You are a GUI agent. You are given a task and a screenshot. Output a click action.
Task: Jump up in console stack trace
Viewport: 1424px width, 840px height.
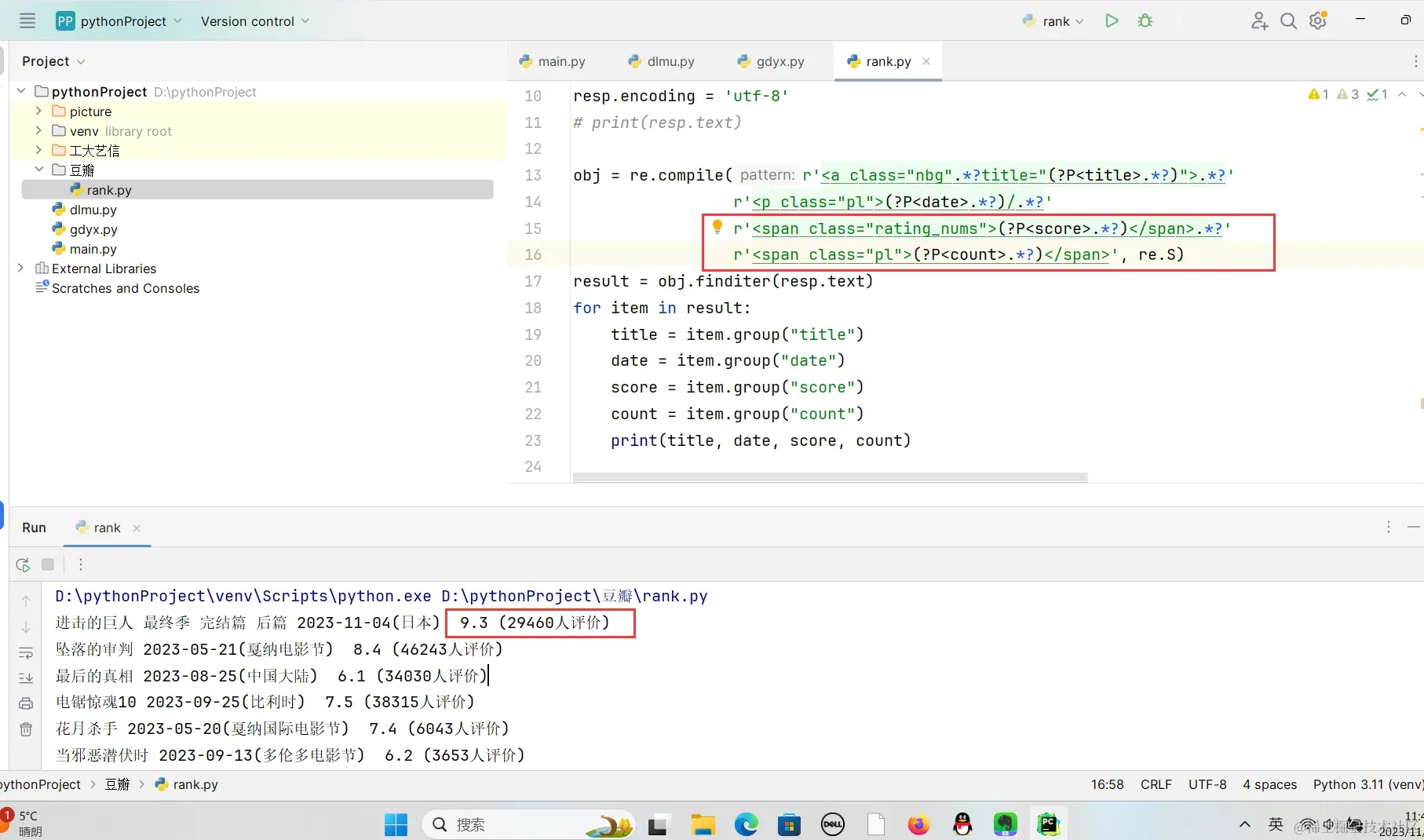(26, 601)
